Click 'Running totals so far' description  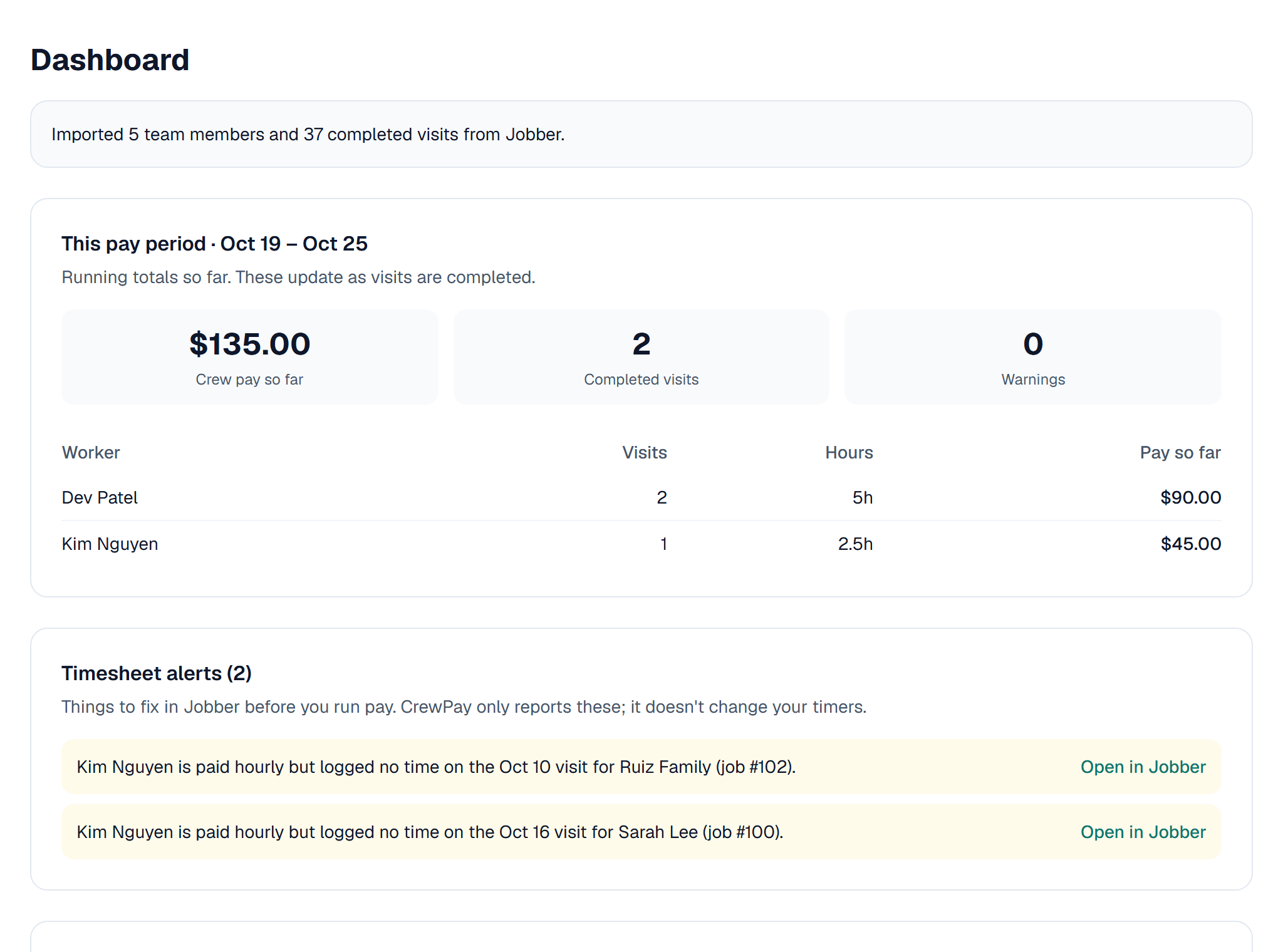(298, 277)
